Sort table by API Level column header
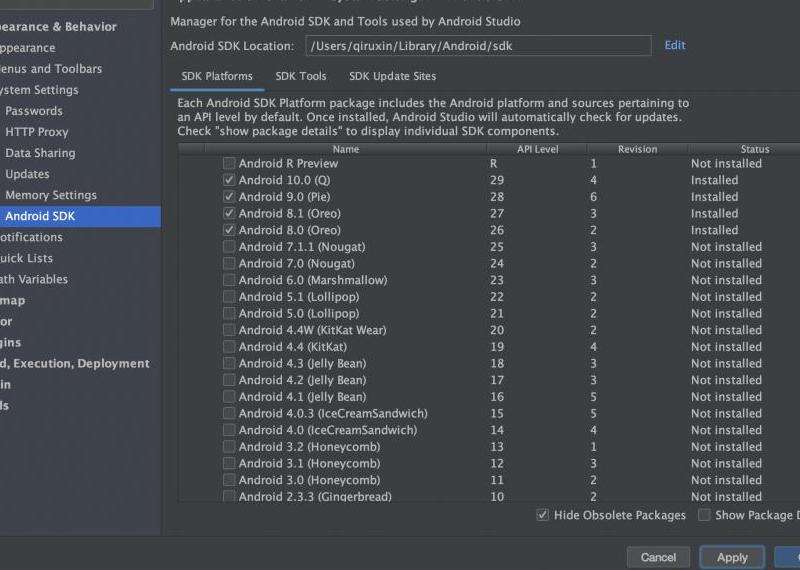 tap(537, 149)
